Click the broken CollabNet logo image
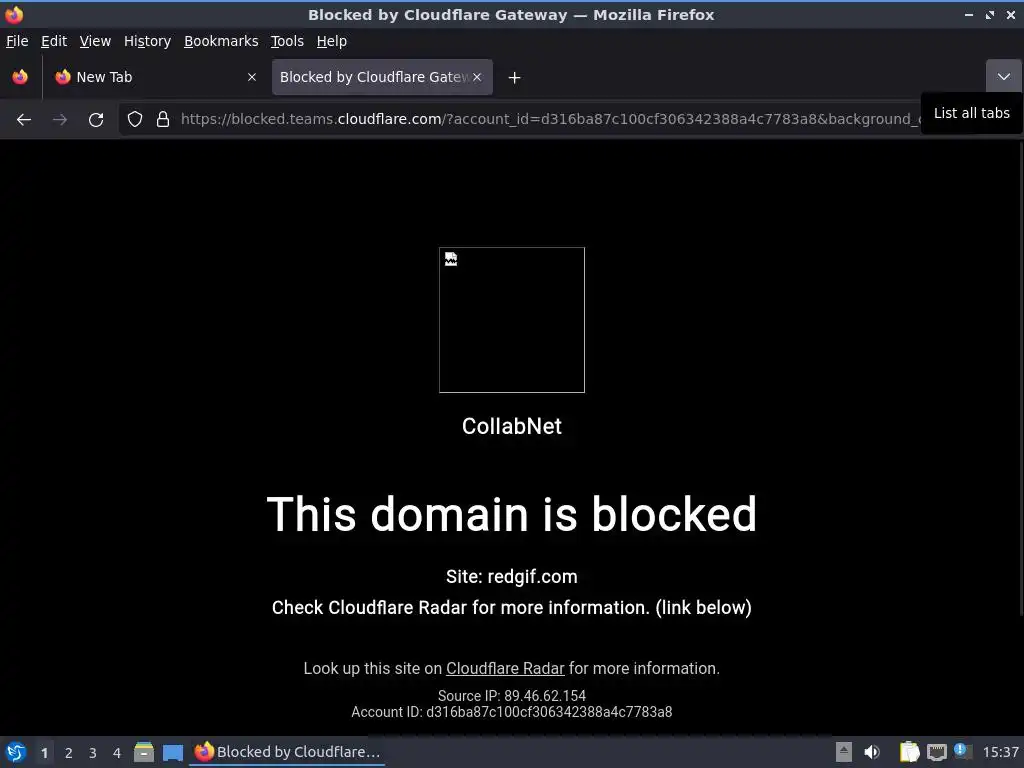This screenshot has width=1024, height=768. 512,320
